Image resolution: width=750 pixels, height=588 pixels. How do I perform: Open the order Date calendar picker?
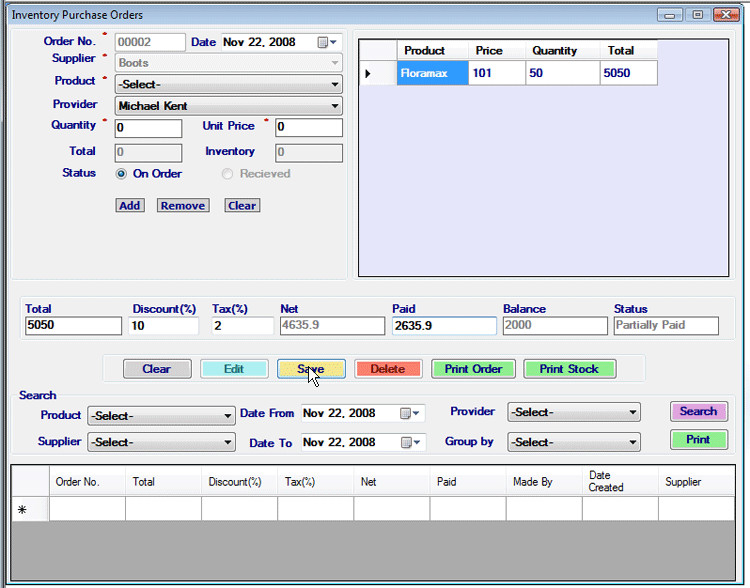(327, 42)
